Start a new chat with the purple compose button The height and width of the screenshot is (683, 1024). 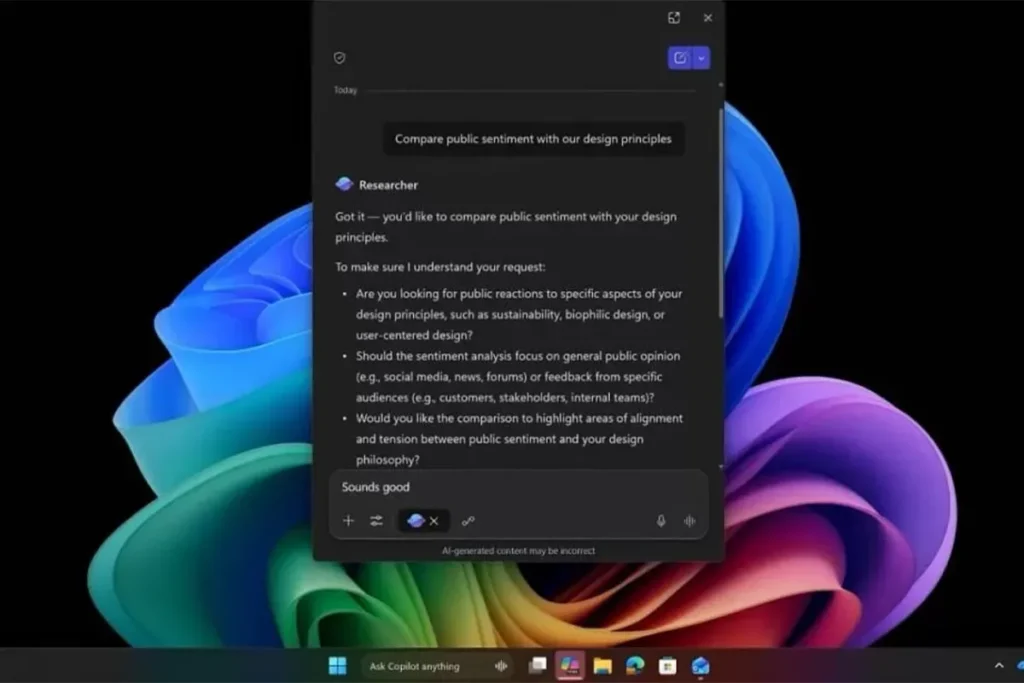point(680,58)
